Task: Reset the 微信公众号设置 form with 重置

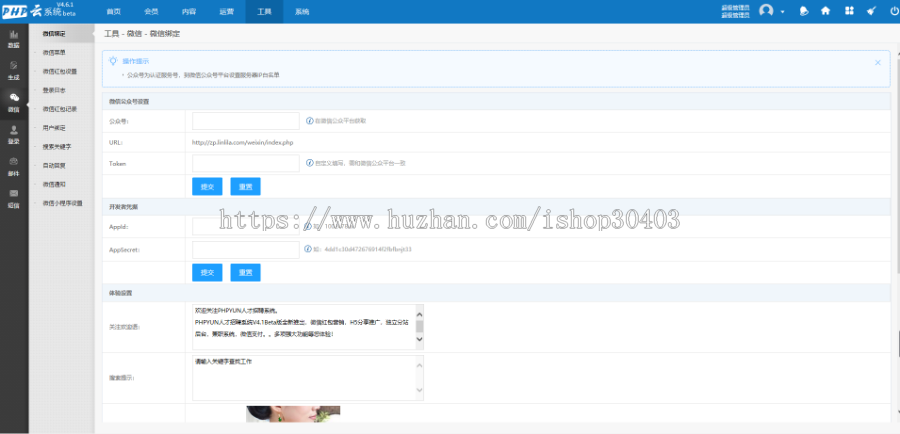Action: point(246,187)
